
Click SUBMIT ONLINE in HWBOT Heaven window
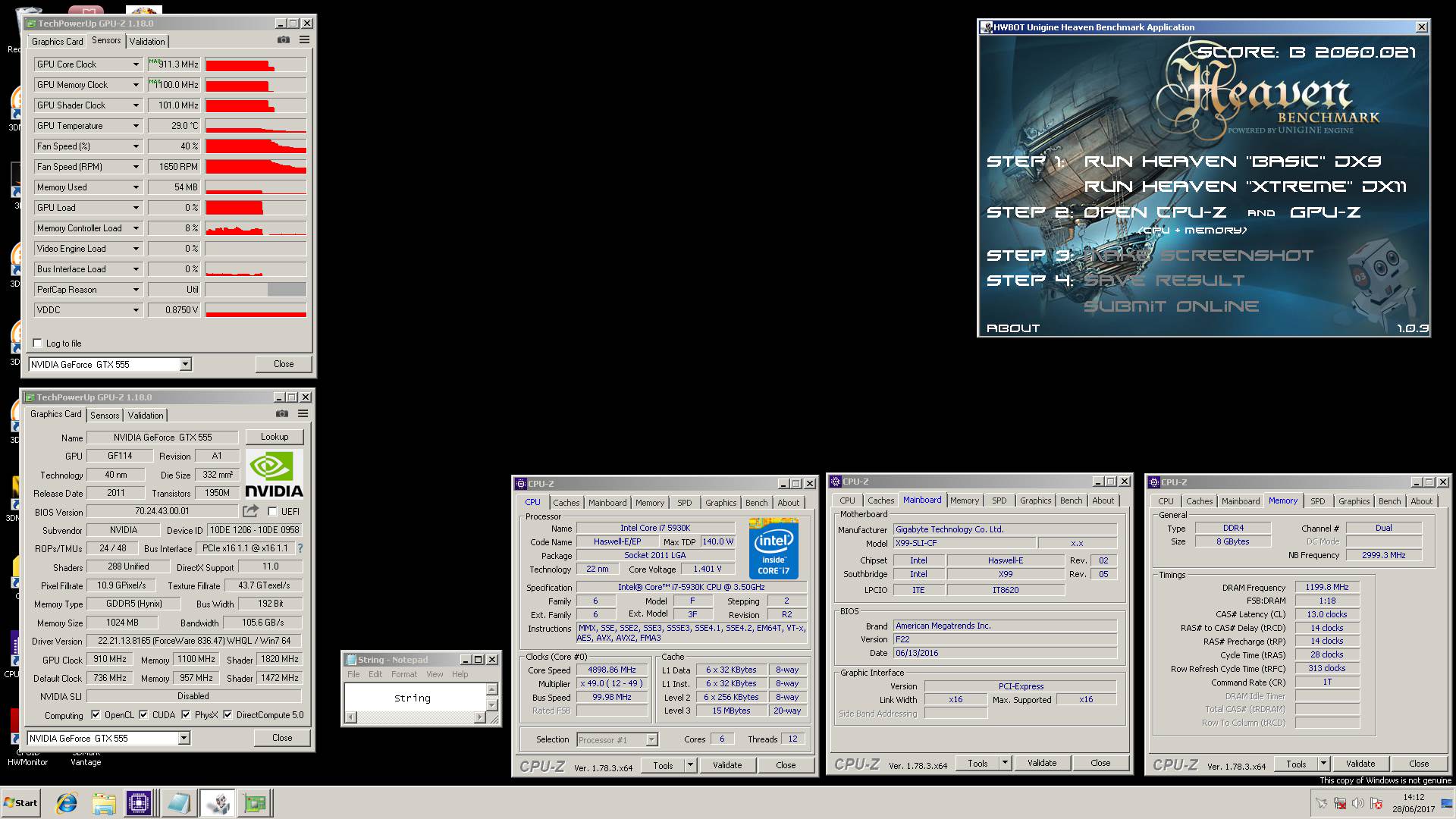[1171, 306]
